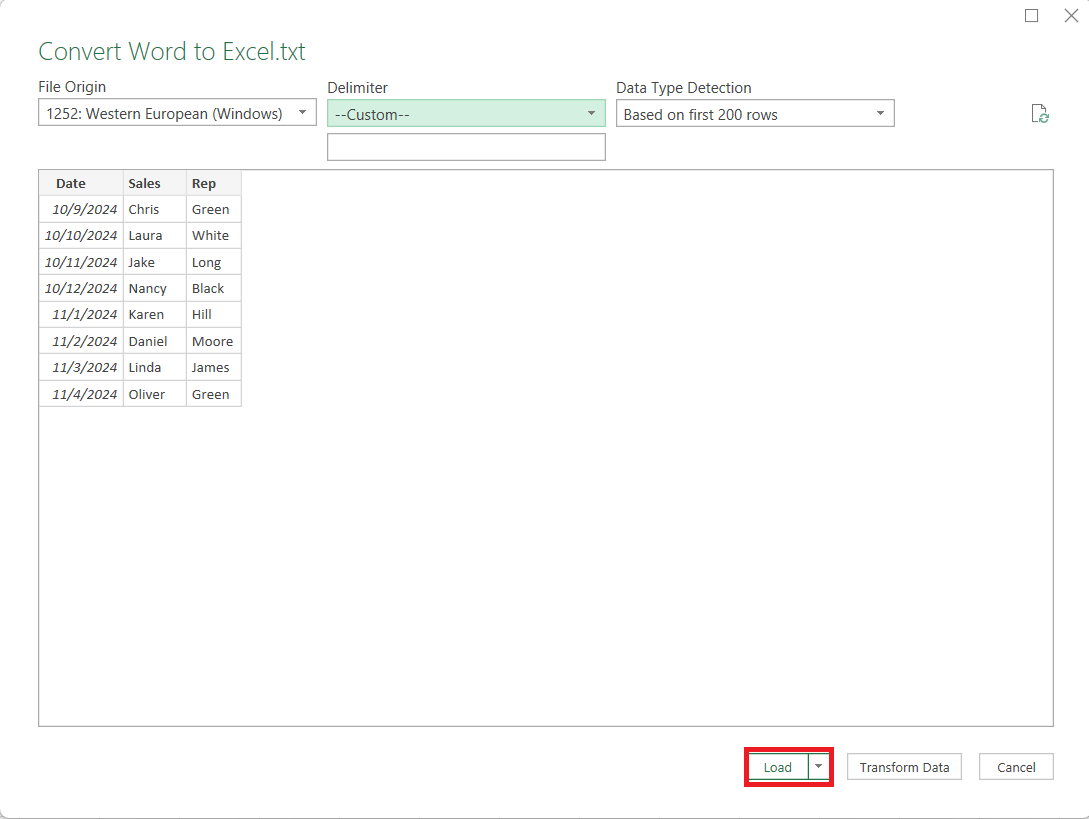Select the Sales column header
Viewport: 1089px width, 819px height.
point(155,183)
